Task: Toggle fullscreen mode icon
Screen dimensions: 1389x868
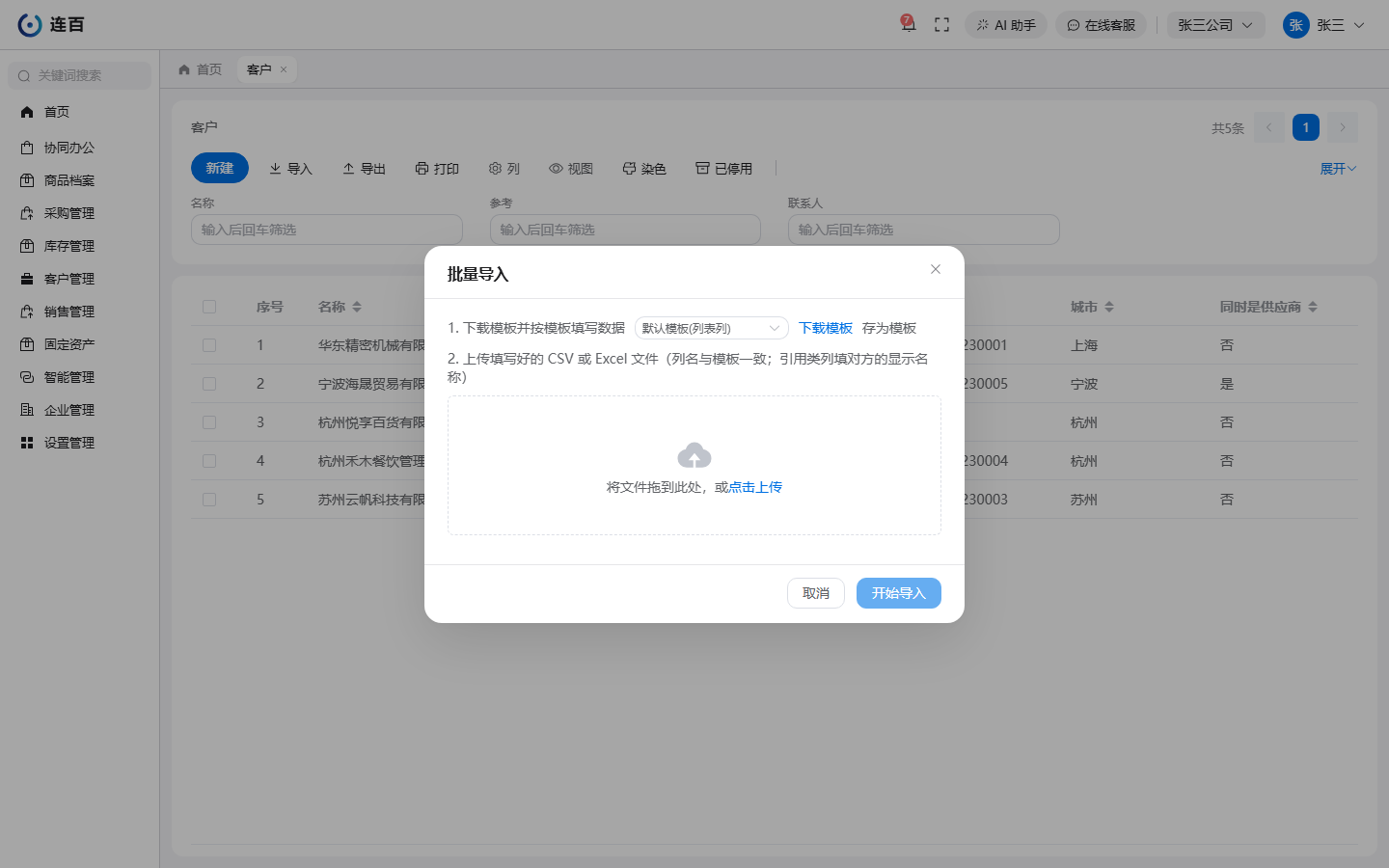Action: pyautogui.click(x=942, y=25)
